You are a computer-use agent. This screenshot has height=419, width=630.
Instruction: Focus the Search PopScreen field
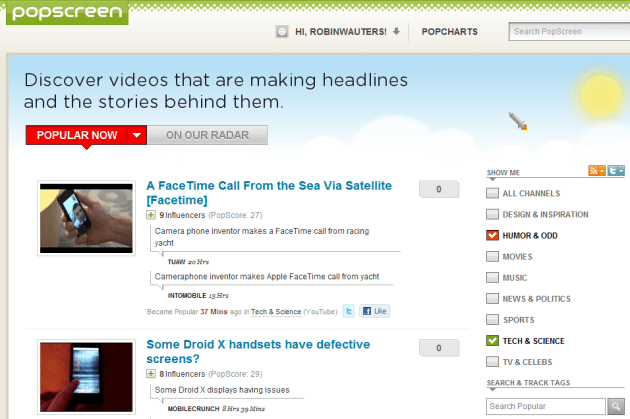point(569,31)
